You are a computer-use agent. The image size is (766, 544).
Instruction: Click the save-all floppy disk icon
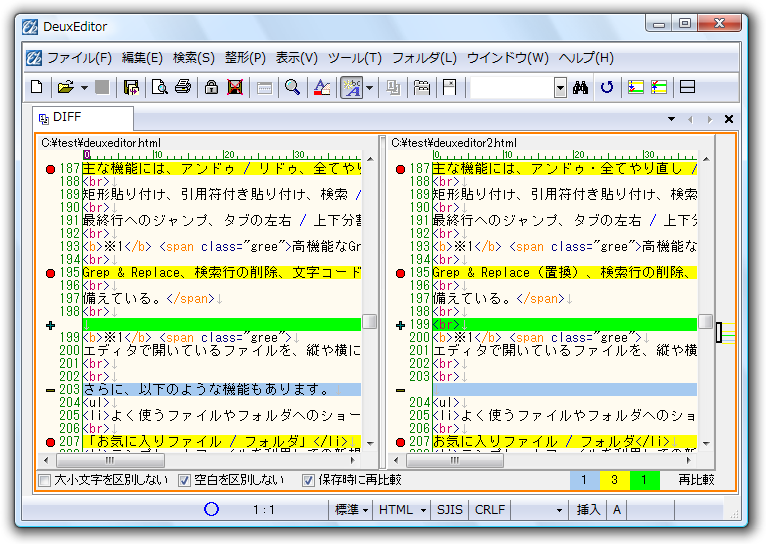coord(131,87)
